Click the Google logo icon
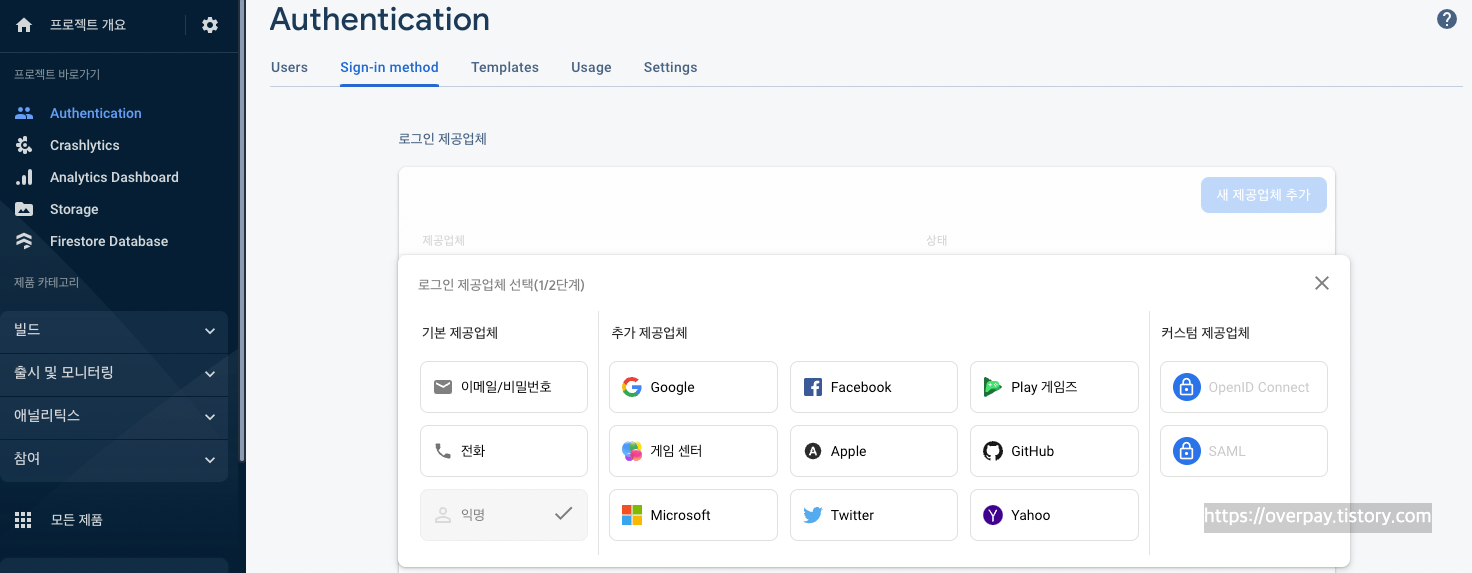This screenshot has height=573, width=1472. tap(631, 387)
